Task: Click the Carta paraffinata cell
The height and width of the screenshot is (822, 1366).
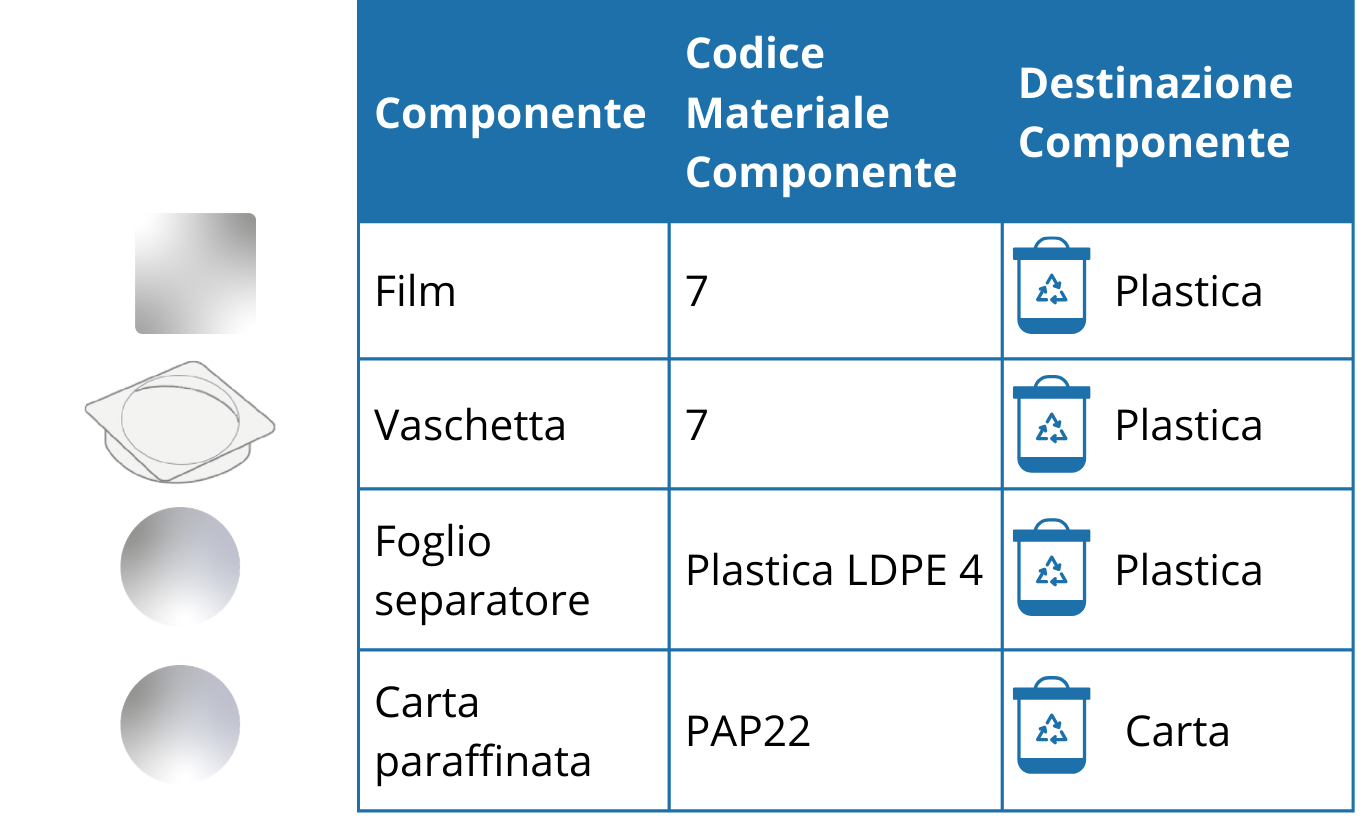Action: [514, 731]
